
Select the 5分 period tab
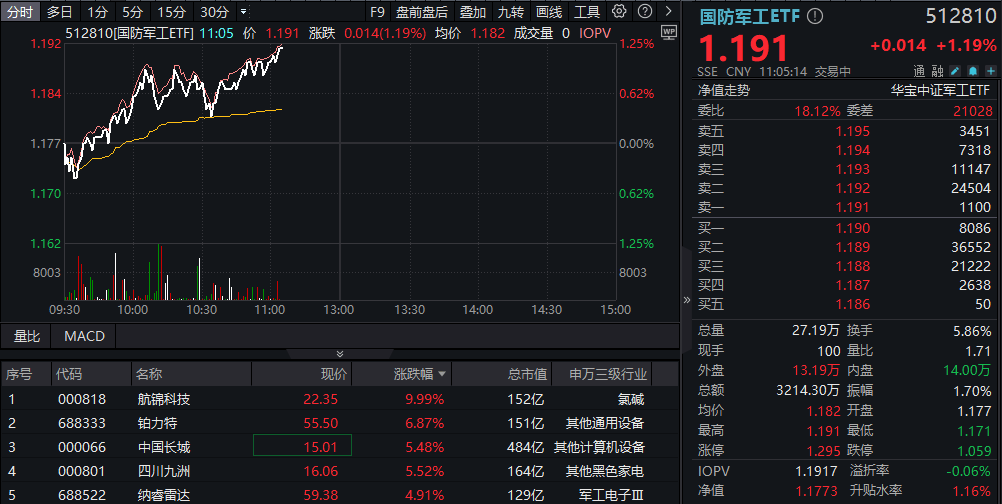point(132,11)
